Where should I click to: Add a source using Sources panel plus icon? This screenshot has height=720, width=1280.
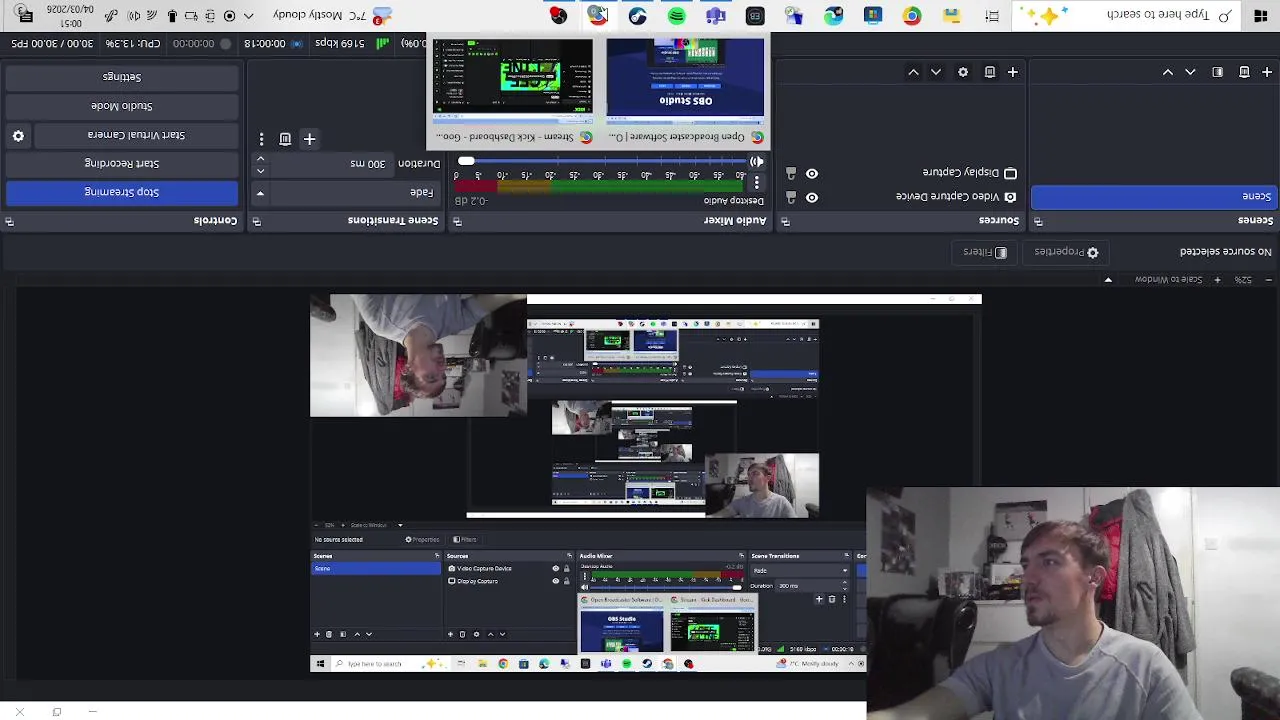[x=1012, y=72]
